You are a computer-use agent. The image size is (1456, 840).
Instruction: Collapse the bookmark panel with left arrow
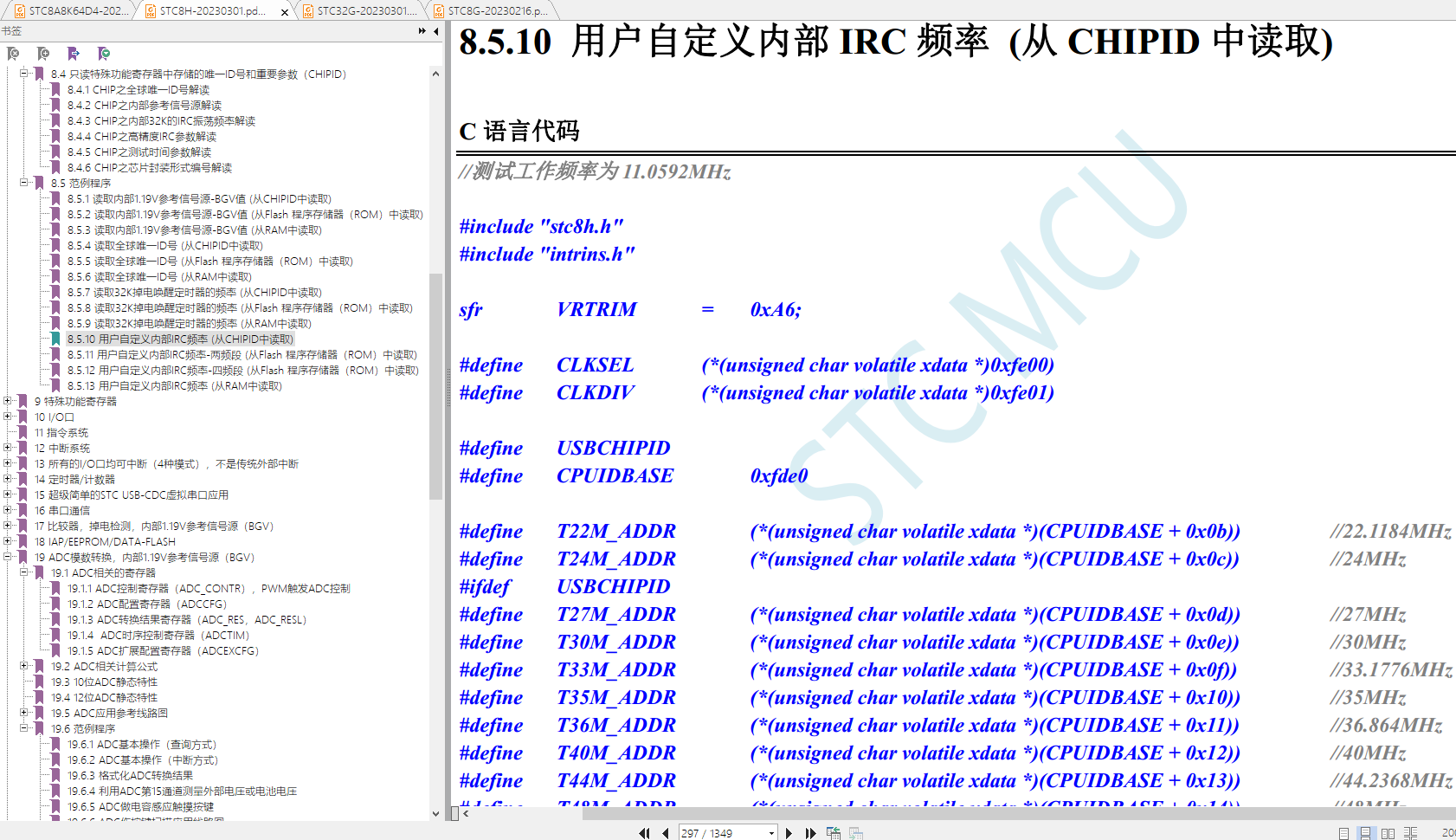tap(436, 31)
